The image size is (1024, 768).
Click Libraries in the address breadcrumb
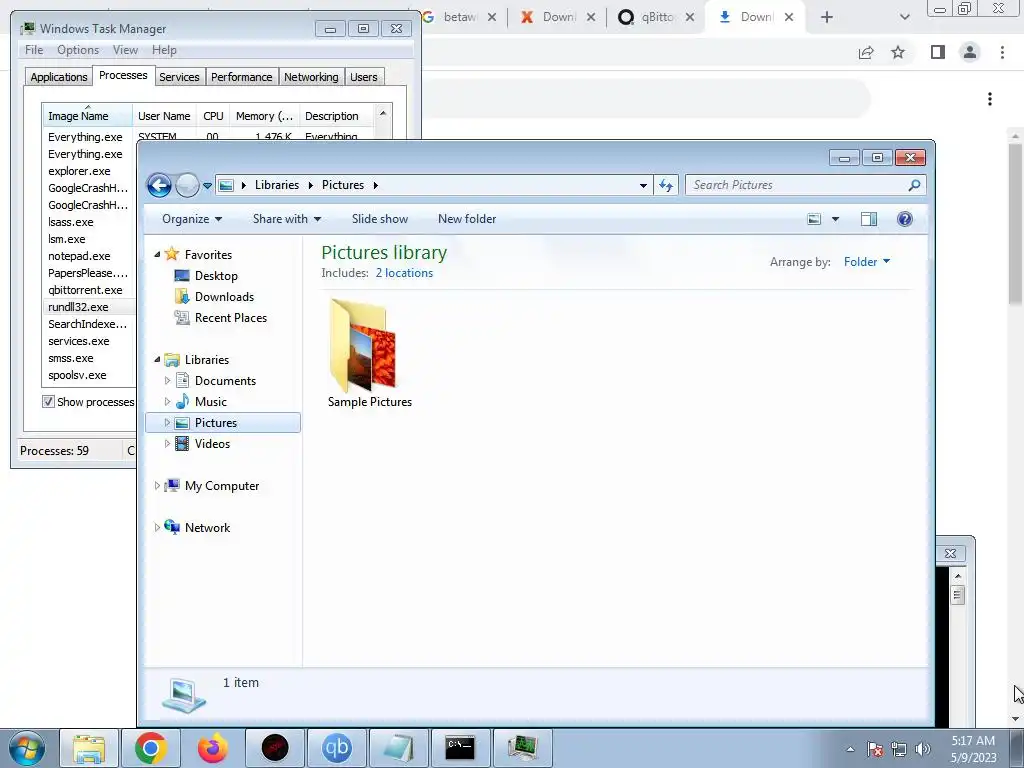[277, 185]
